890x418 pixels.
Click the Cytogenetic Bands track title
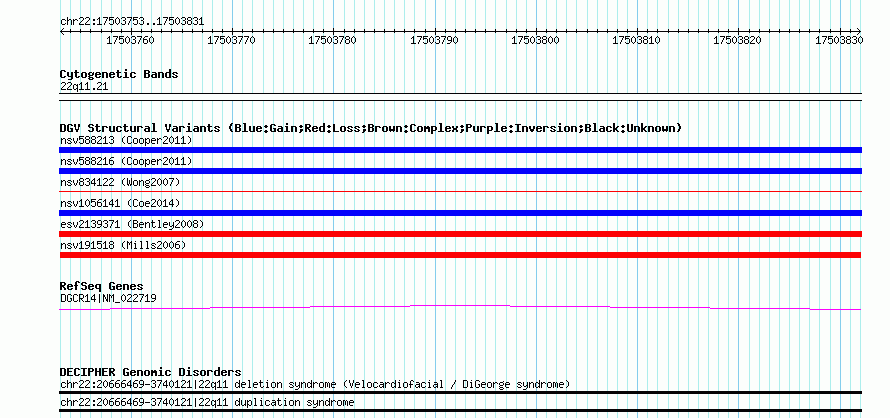click(119, 74)
